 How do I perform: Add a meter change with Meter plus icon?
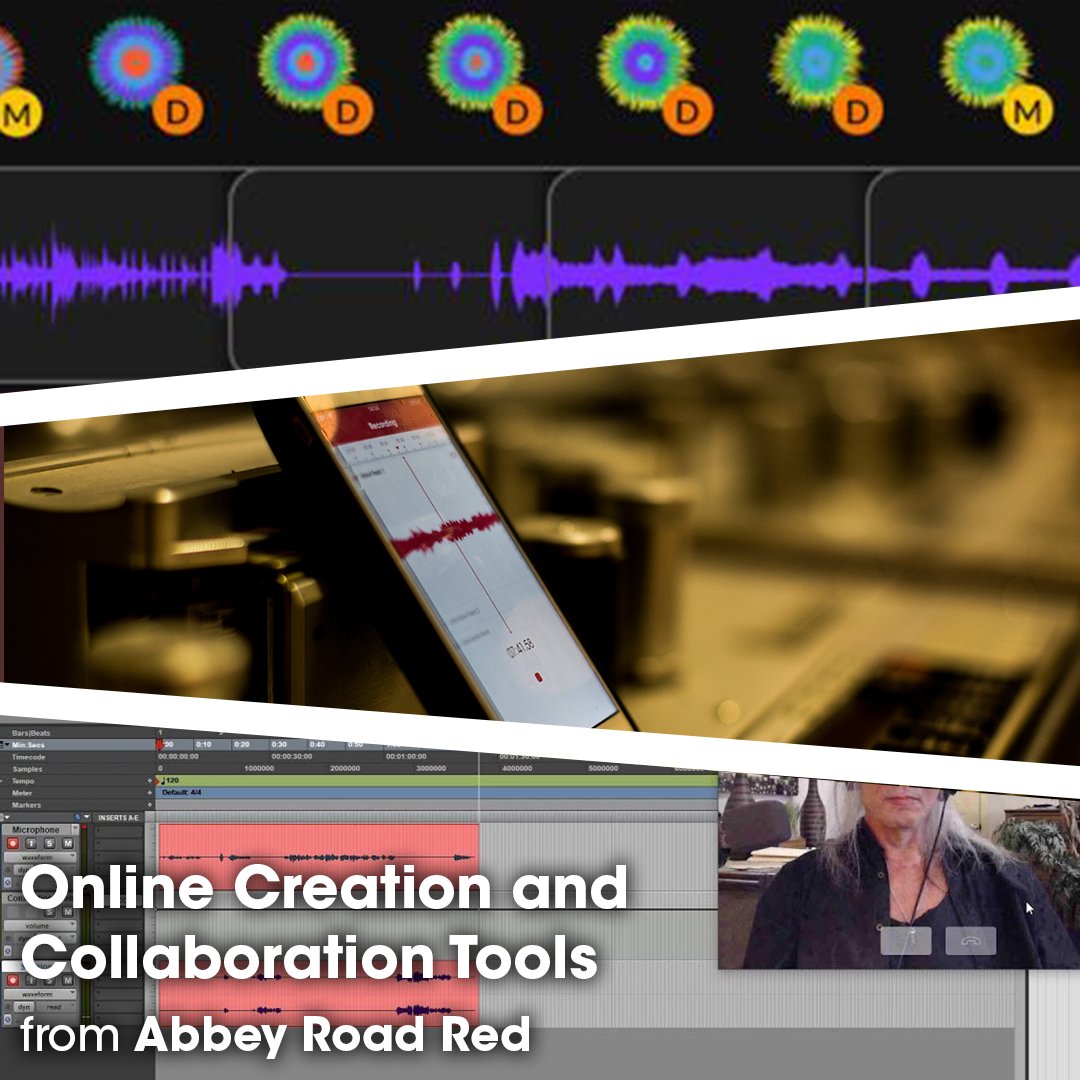click(x=149, y=793)
